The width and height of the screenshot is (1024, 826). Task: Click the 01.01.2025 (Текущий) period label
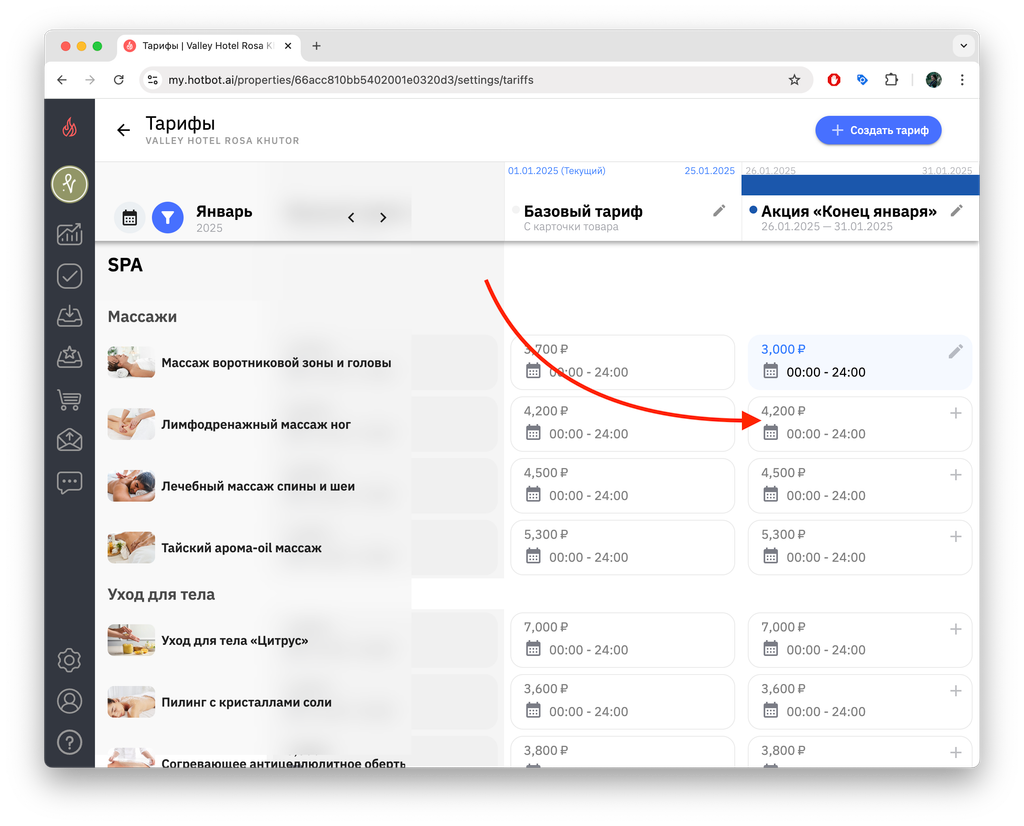pos(556,170)
